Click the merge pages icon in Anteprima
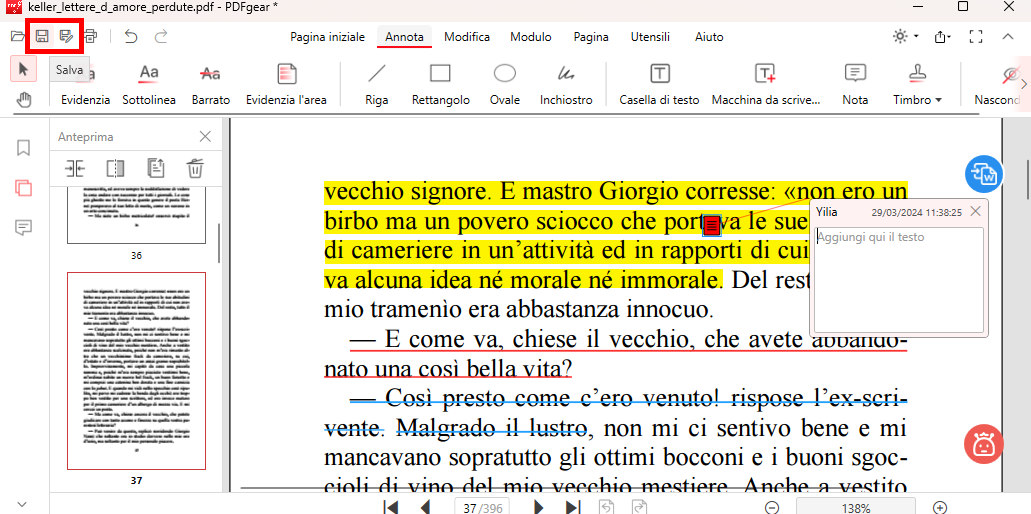Image resolution: width=1031 pixels, height=514 pixels. click(x=75, y=169)
